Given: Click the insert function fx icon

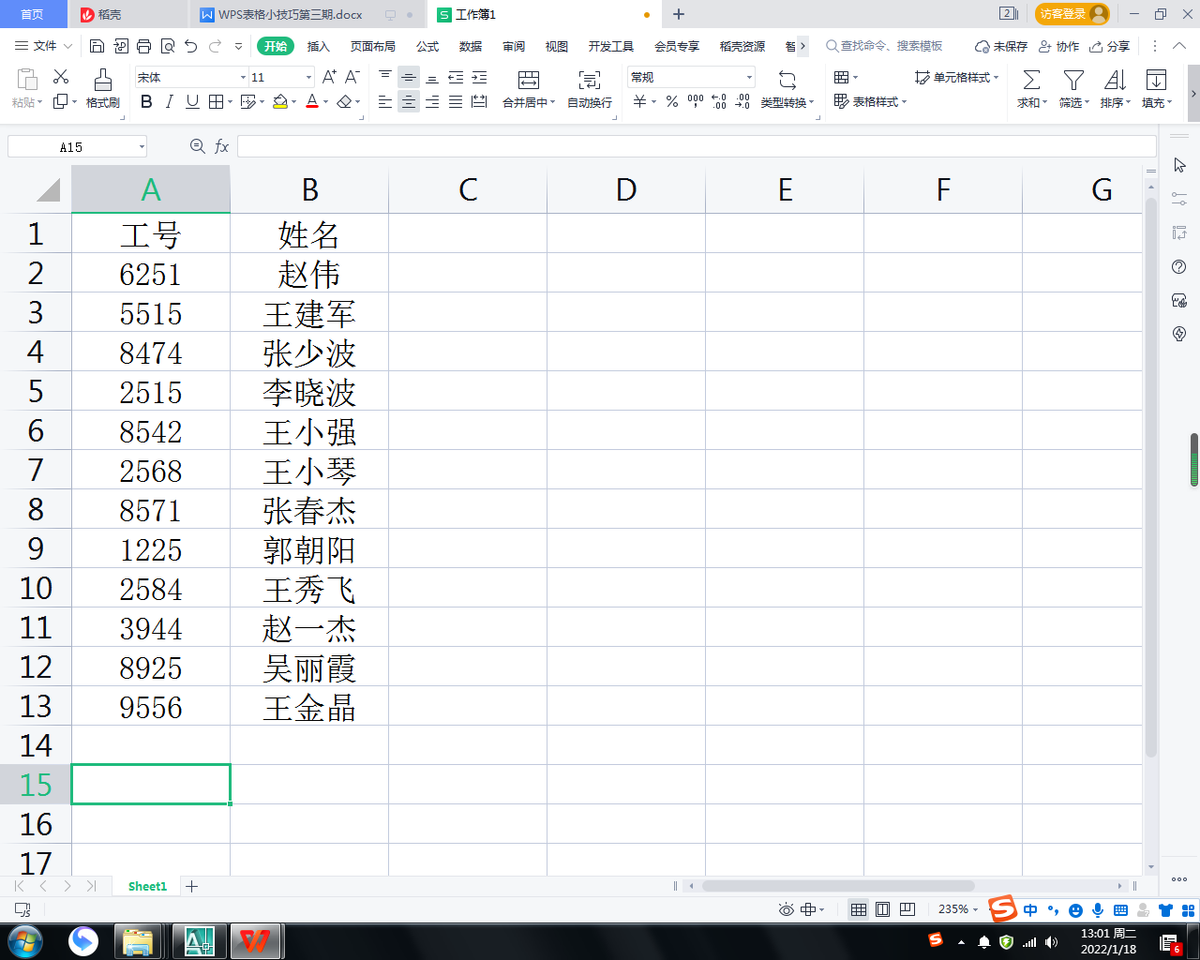Looking at the screenshot, I should [x=222, y=147].
